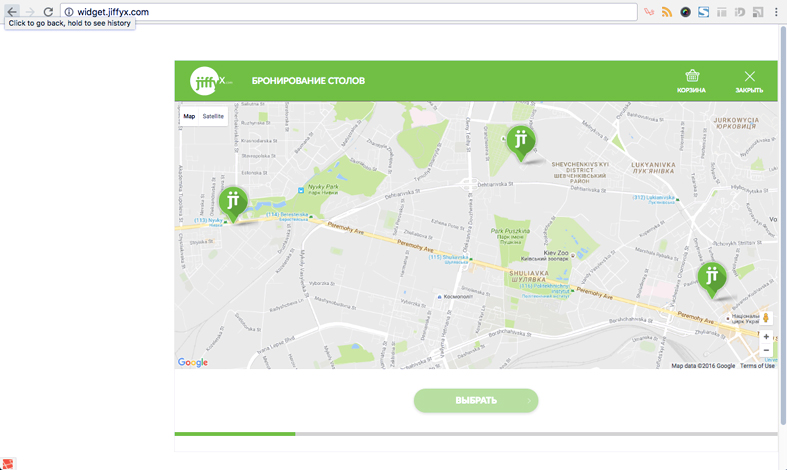Click the RSS feed extension icon

(667, 12)
